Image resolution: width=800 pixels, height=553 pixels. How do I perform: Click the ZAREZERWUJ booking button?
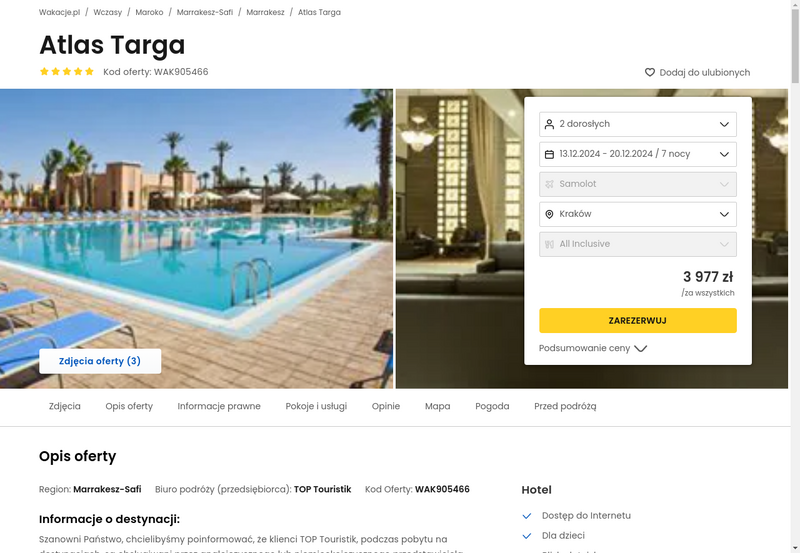pos(638,320)
